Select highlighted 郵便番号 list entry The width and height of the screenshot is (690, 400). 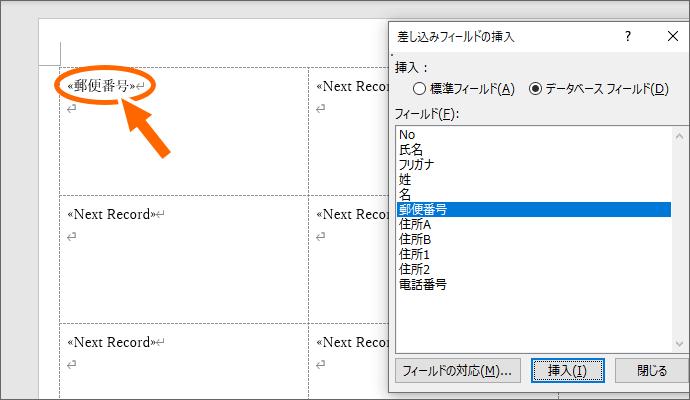point(422,209)
